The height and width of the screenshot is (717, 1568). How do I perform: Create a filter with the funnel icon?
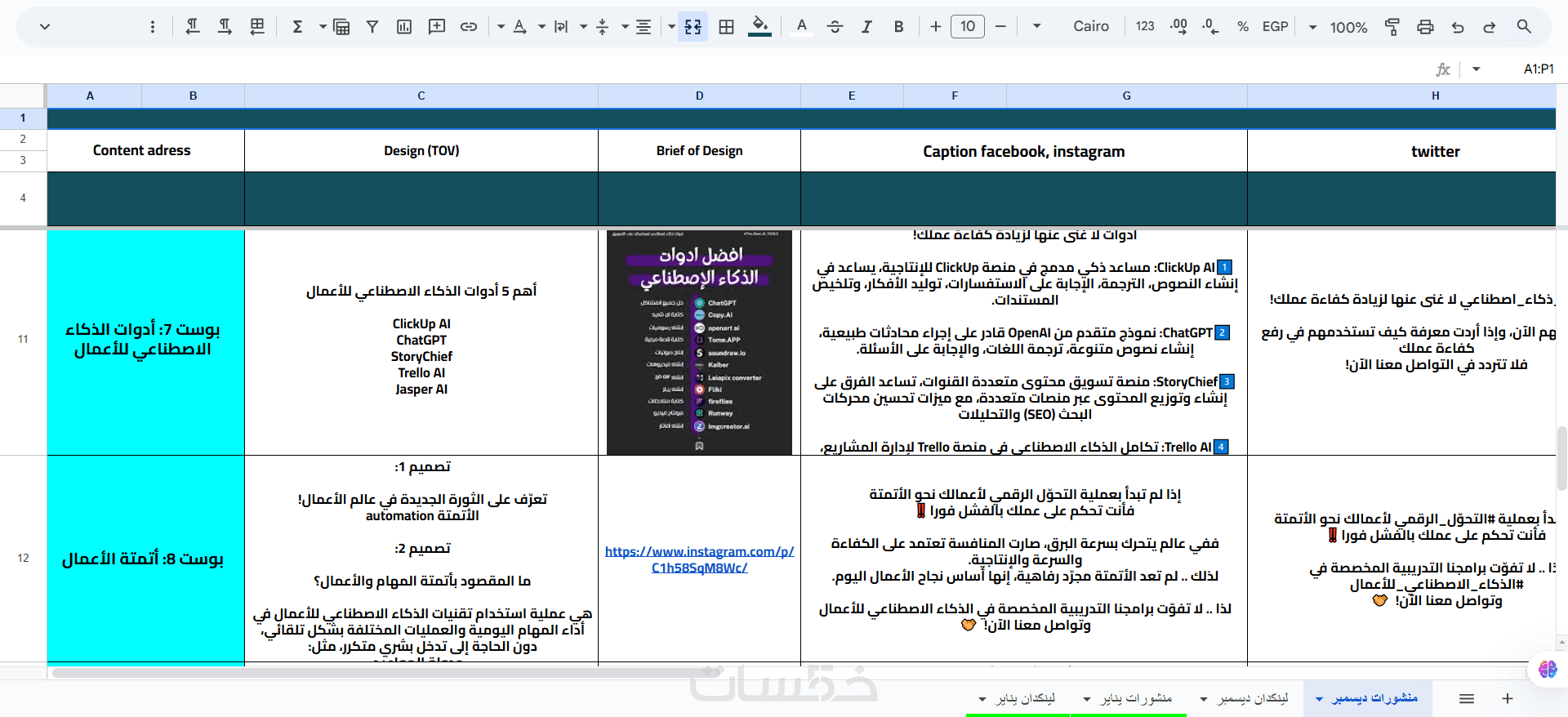pos(372,27)
